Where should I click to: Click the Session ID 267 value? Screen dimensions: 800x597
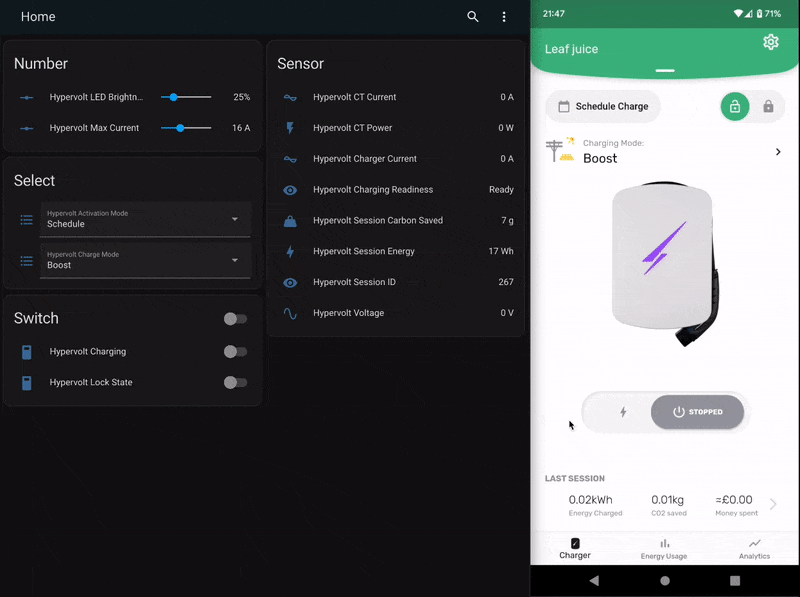click(506, 282)
